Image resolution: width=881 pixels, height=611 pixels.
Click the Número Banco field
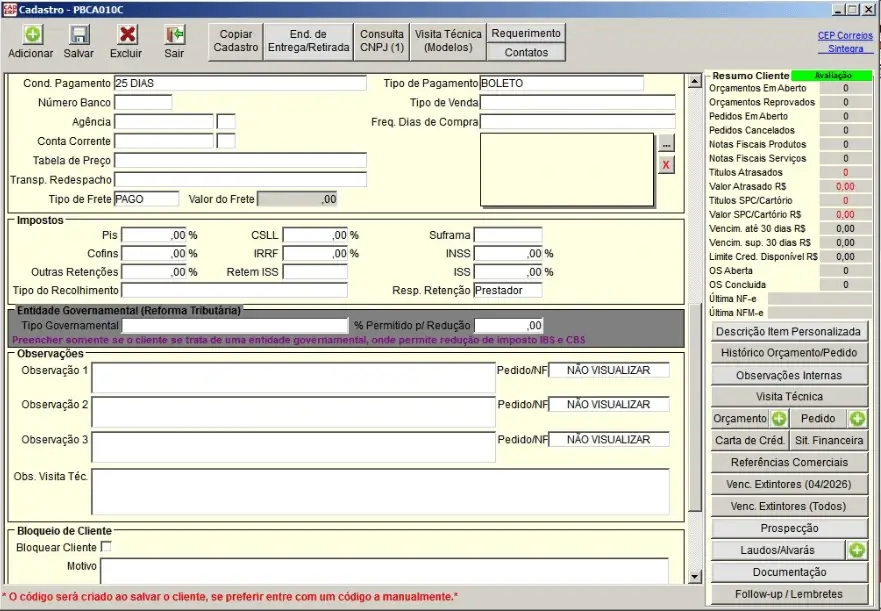coord(143,102)
